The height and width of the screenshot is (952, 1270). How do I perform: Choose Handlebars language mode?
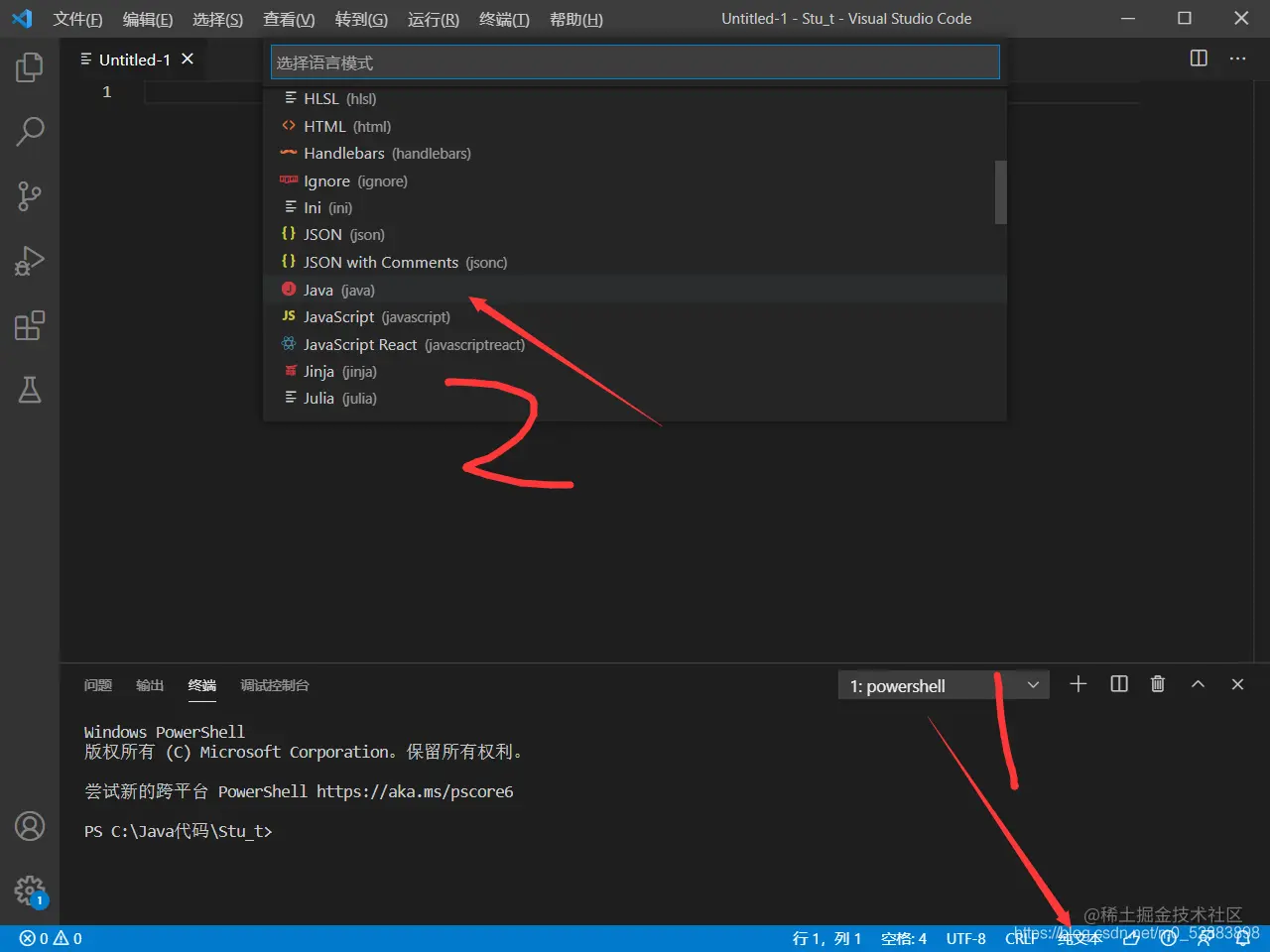(635, 153)
